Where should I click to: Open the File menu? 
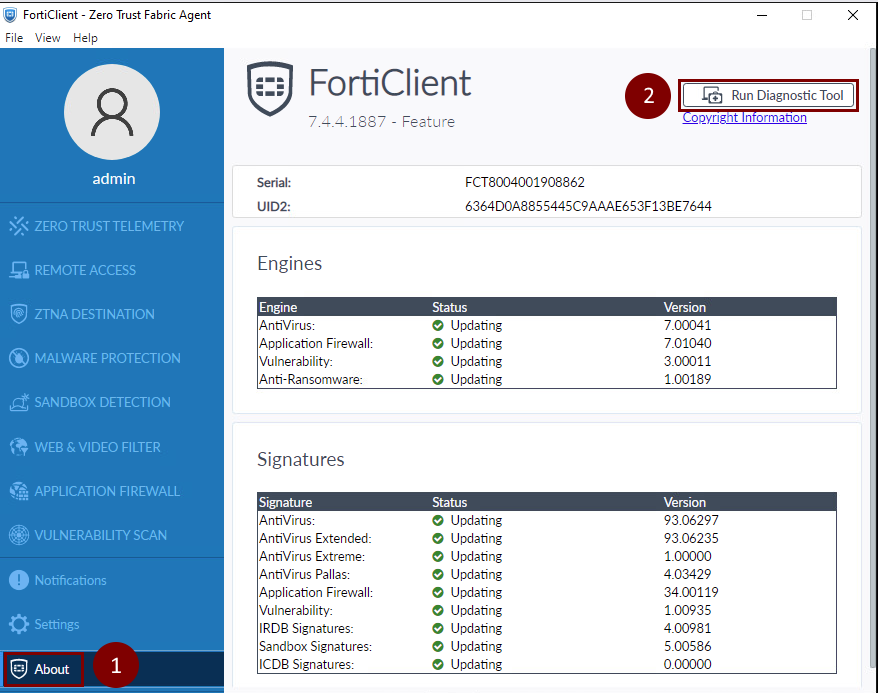pyautogui.click(x=14, y=38)
